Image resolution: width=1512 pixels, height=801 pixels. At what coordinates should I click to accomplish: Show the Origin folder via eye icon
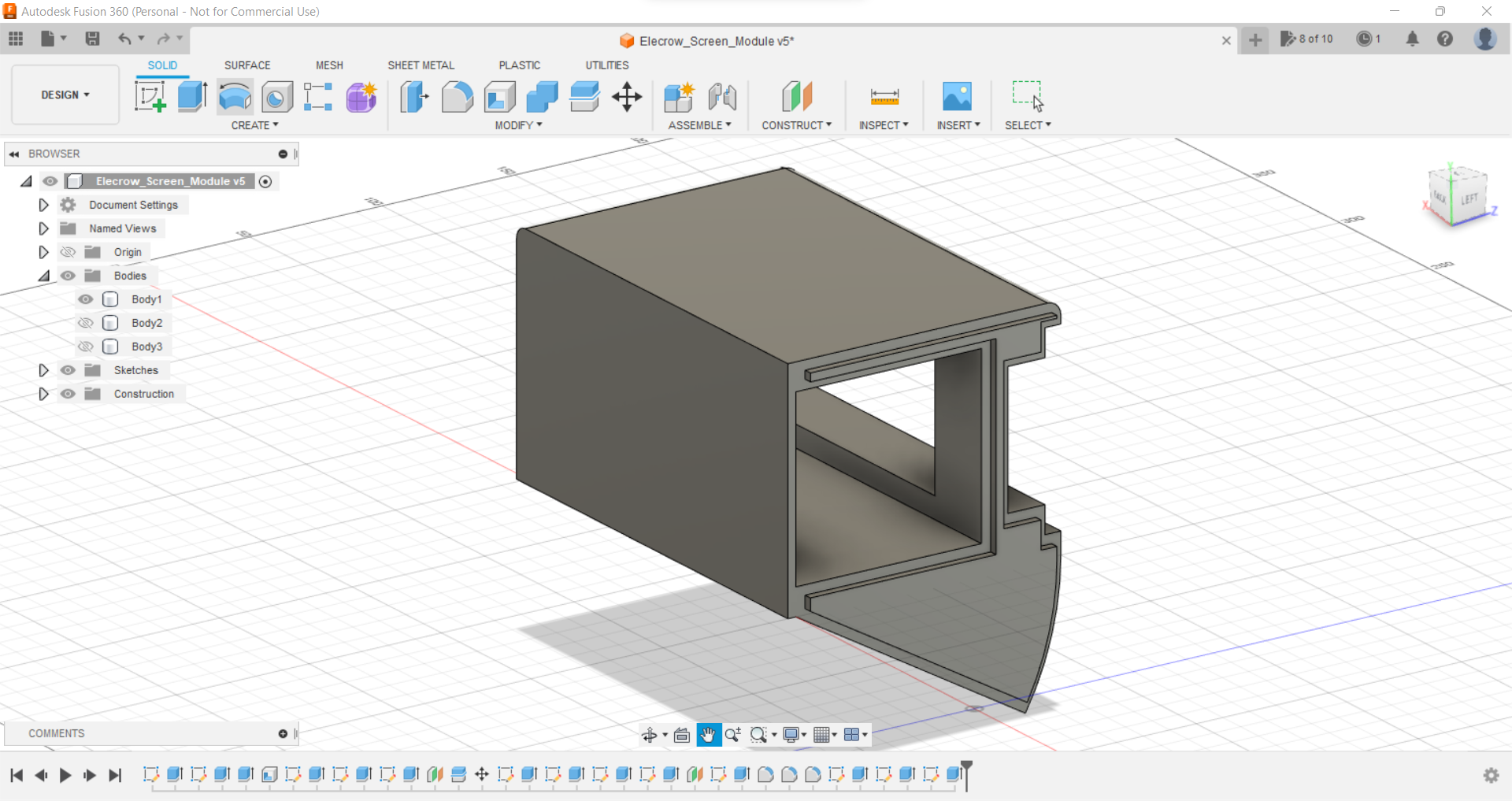(69, 252)
